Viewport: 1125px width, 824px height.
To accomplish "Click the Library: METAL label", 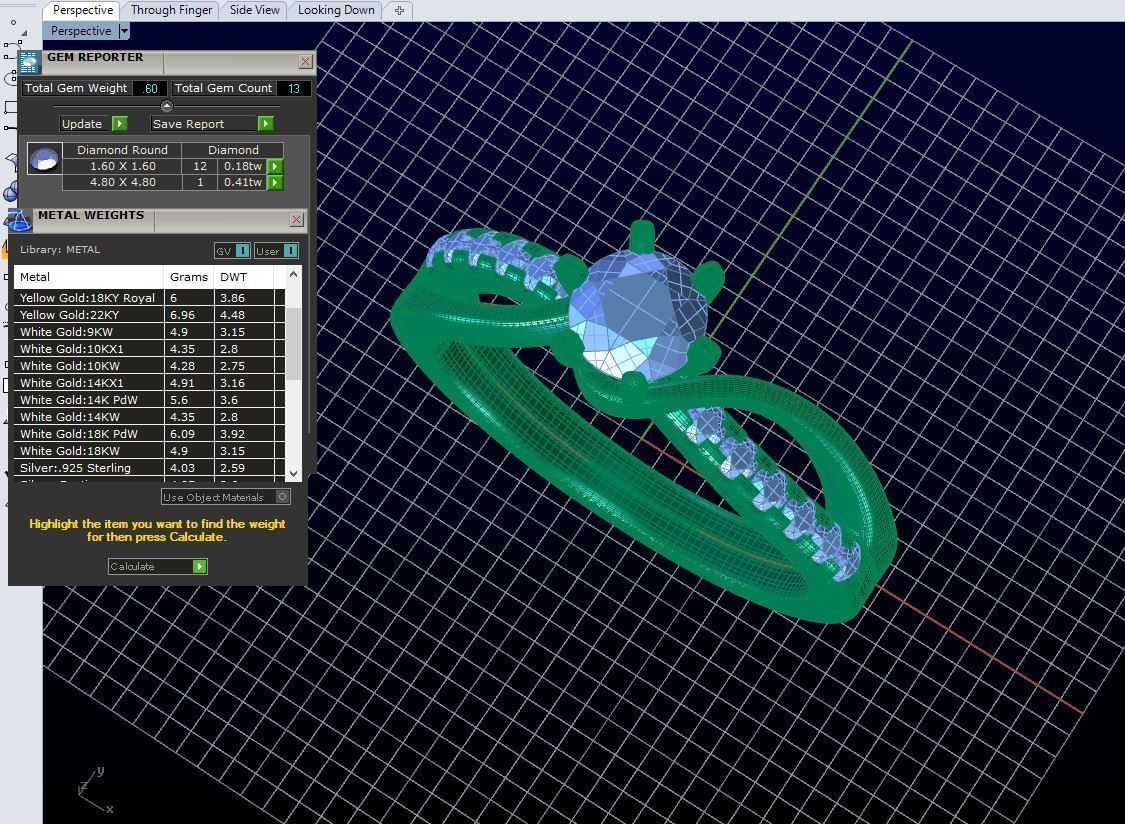I will pyautogui.click(x=60, y=250).
